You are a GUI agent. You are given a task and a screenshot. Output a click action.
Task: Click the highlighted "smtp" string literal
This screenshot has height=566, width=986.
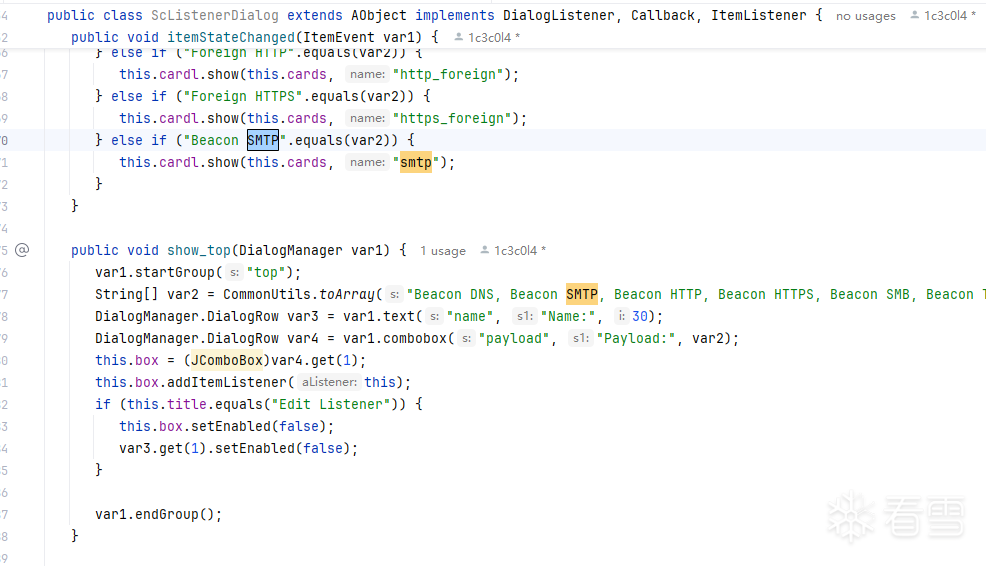(x=416, y=162)
